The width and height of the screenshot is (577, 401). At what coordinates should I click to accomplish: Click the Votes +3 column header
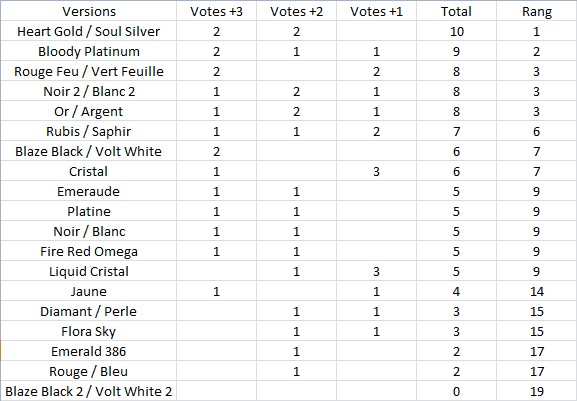click(216, 11)
